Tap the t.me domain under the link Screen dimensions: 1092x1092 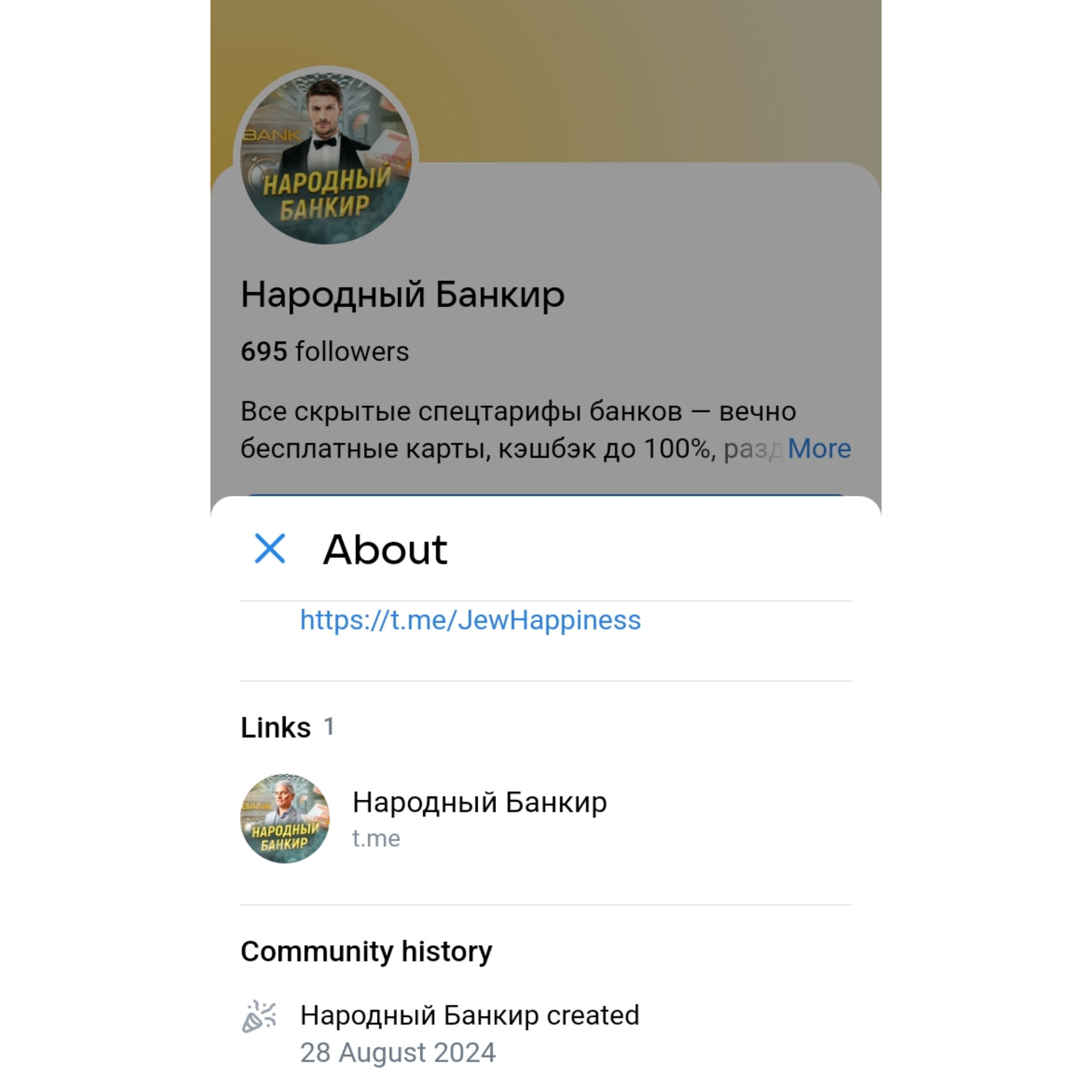376,838
